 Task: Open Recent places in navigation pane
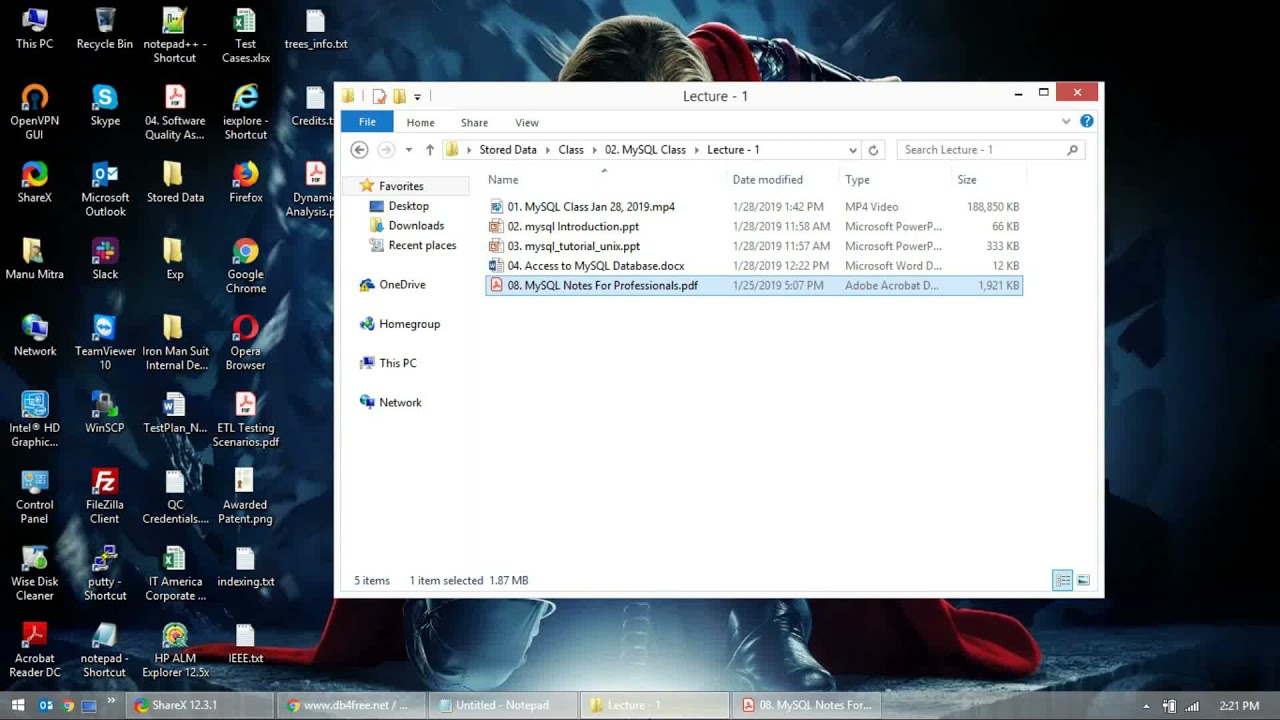pos(421,245)
